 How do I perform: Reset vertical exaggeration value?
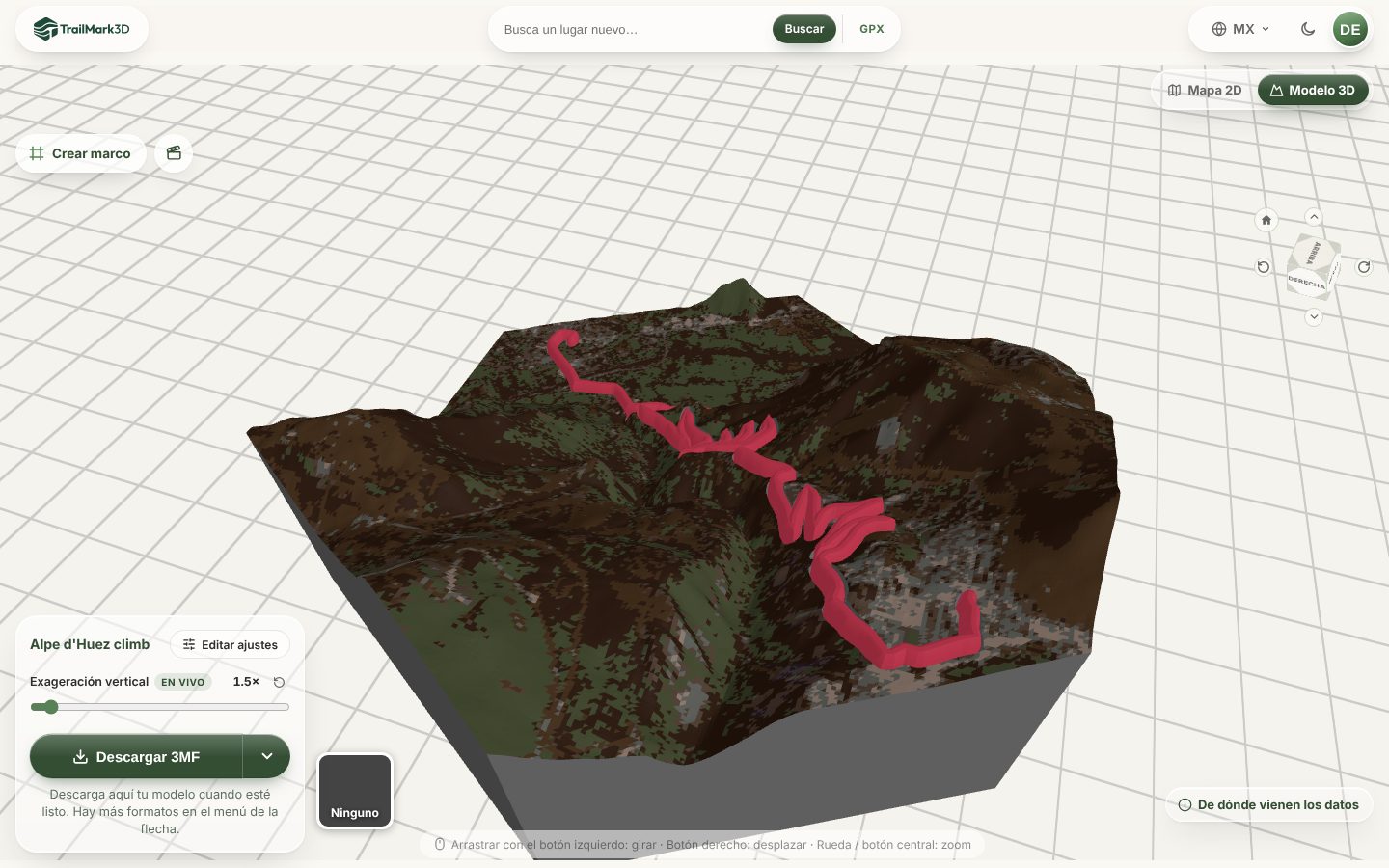coord(279,682)
